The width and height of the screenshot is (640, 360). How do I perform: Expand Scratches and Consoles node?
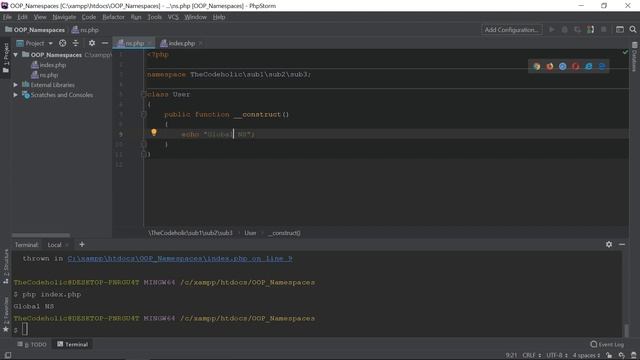tap(16, 95)
